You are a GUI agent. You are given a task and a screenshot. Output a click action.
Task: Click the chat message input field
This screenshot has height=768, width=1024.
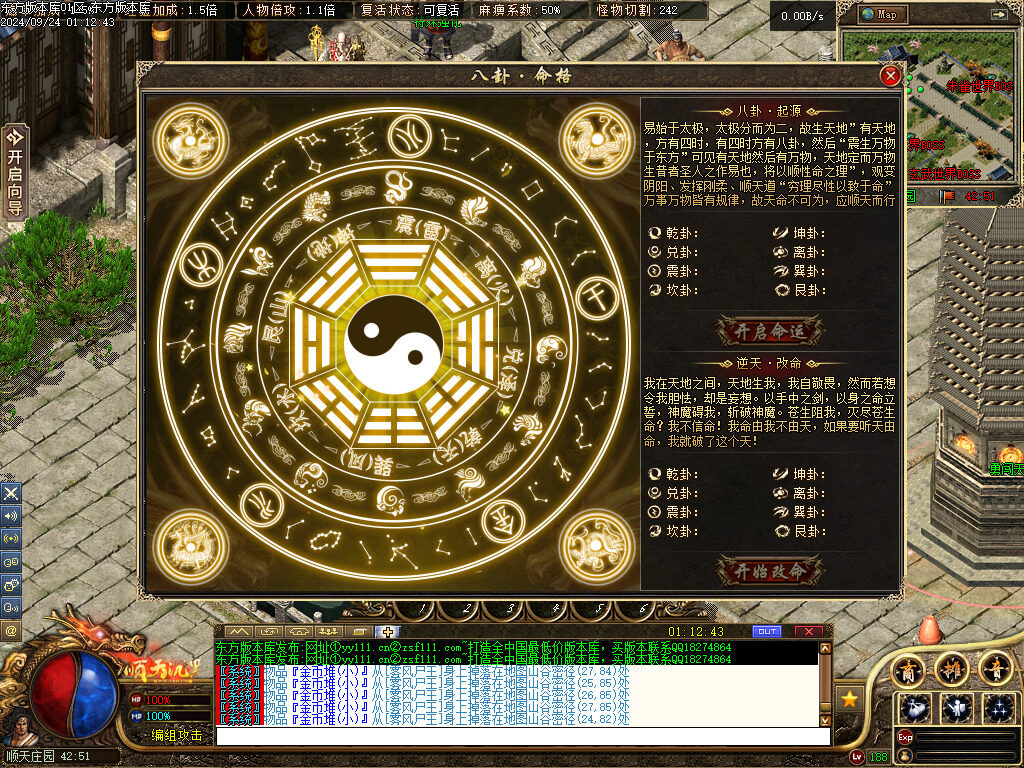[522, 736]
